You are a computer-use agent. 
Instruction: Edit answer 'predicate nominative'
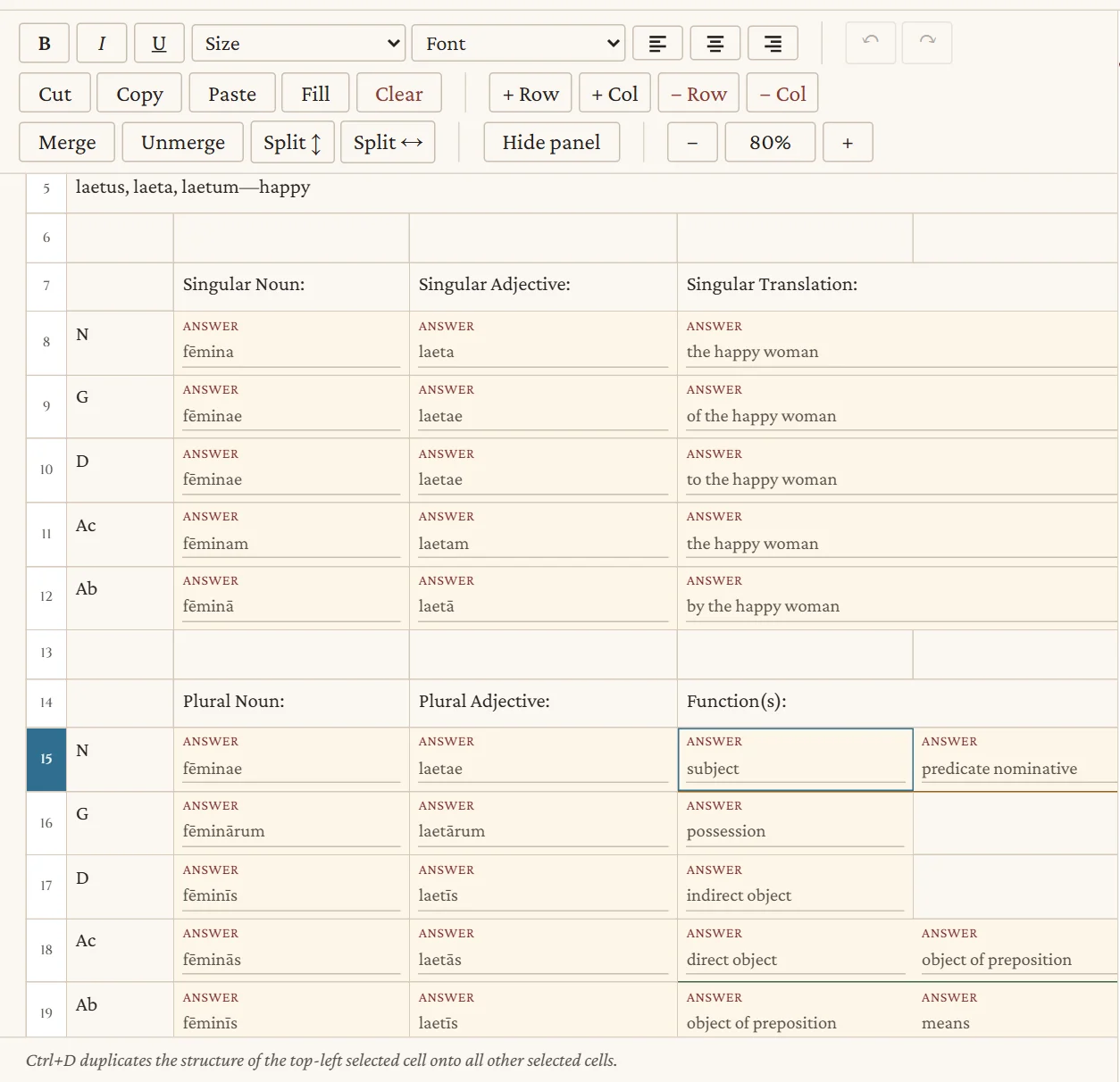1019,770
